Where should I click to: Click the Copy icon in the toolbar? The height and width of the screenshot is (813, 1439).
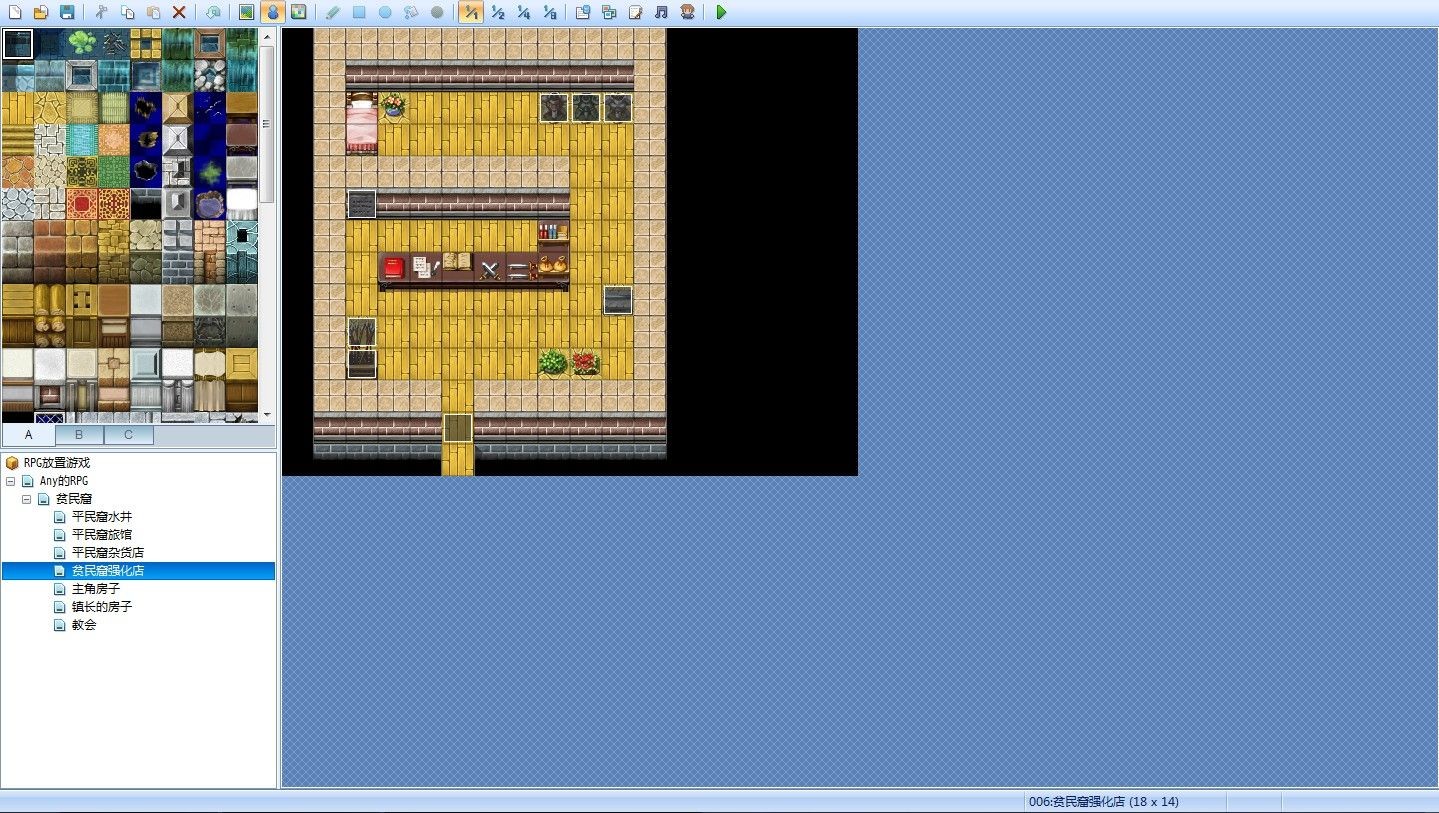pos(127,12)
